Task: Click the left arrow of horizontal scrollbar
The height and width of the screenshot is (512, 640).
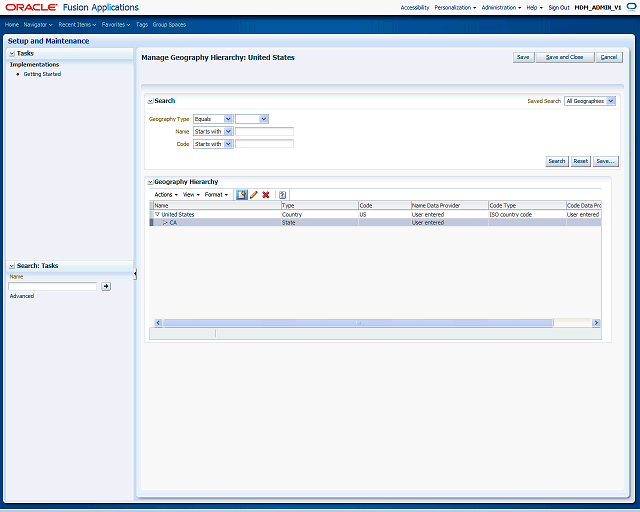Action: (158, 323)
